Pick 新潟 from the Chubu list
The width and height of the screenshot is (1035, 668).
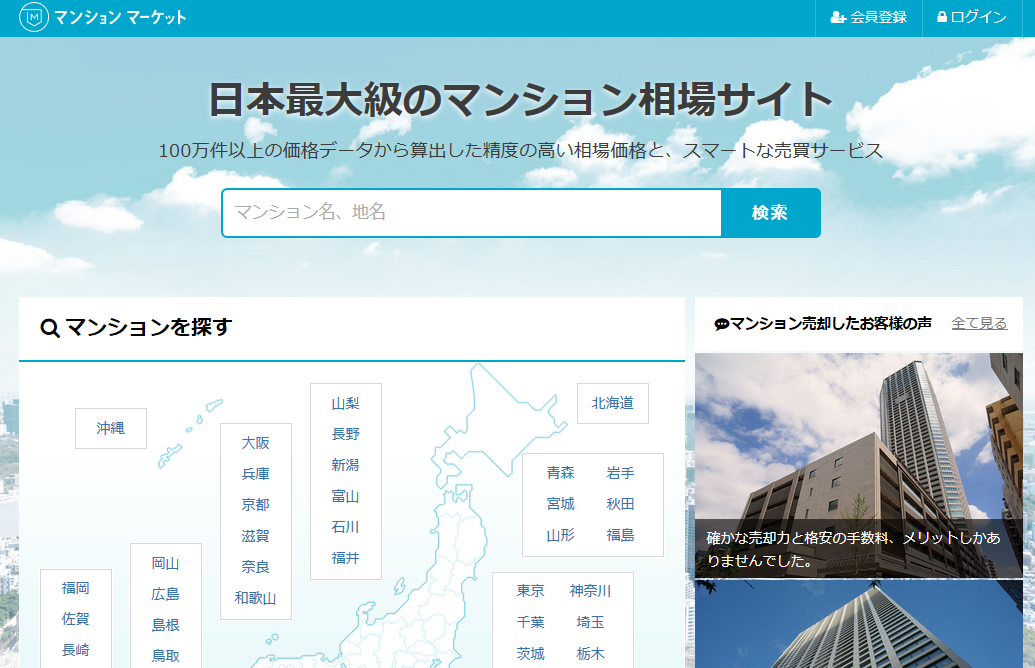click(x=345, y=465)
